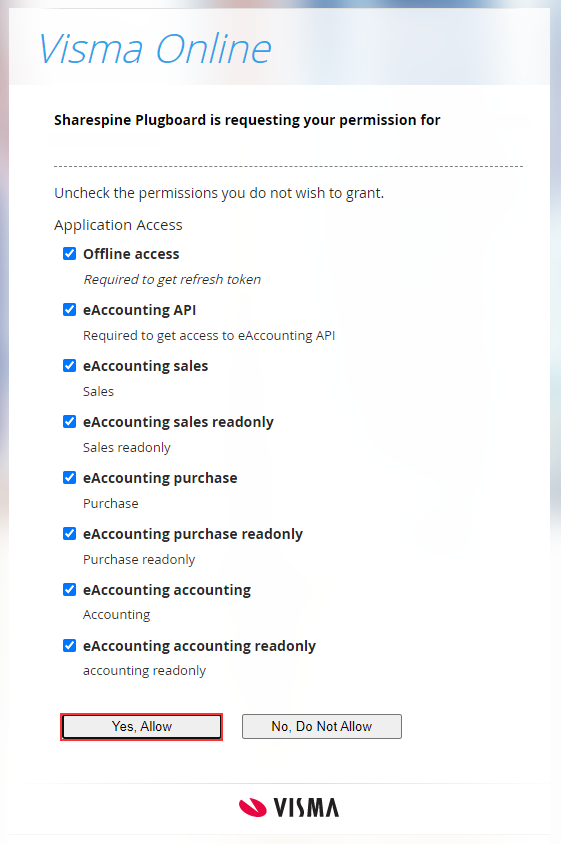
Task: Disable eAccounting accounting permission checkbox
Action: coord(69,589)
